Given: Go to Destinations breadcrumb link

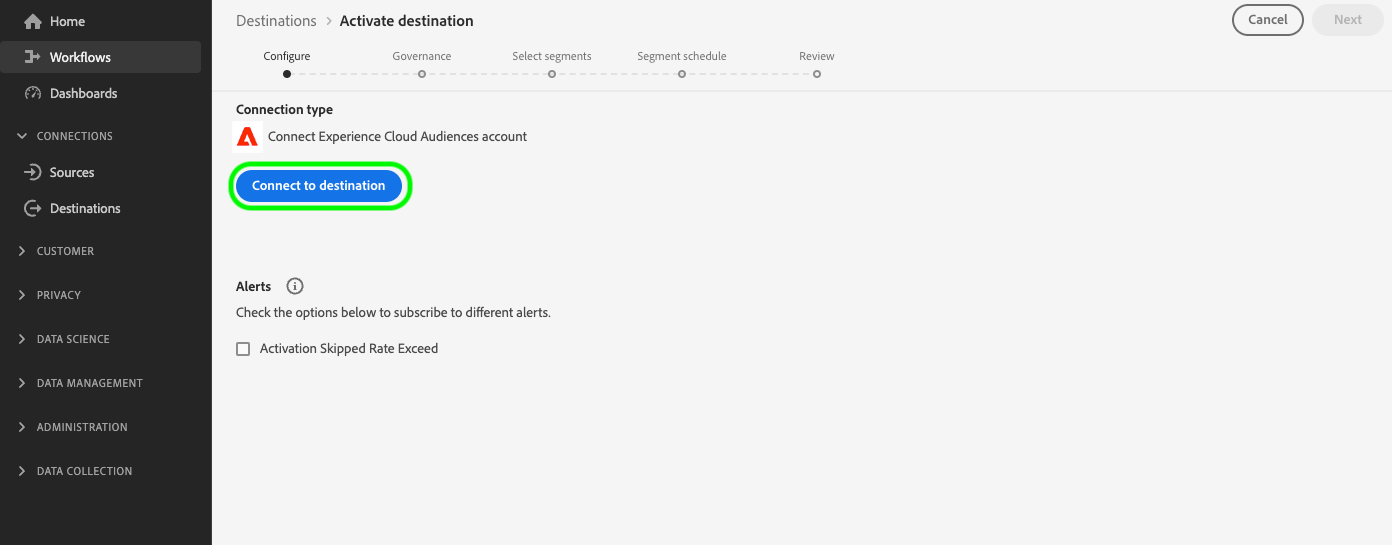Looking at the screenshot, I should click(x=276, y=20).
